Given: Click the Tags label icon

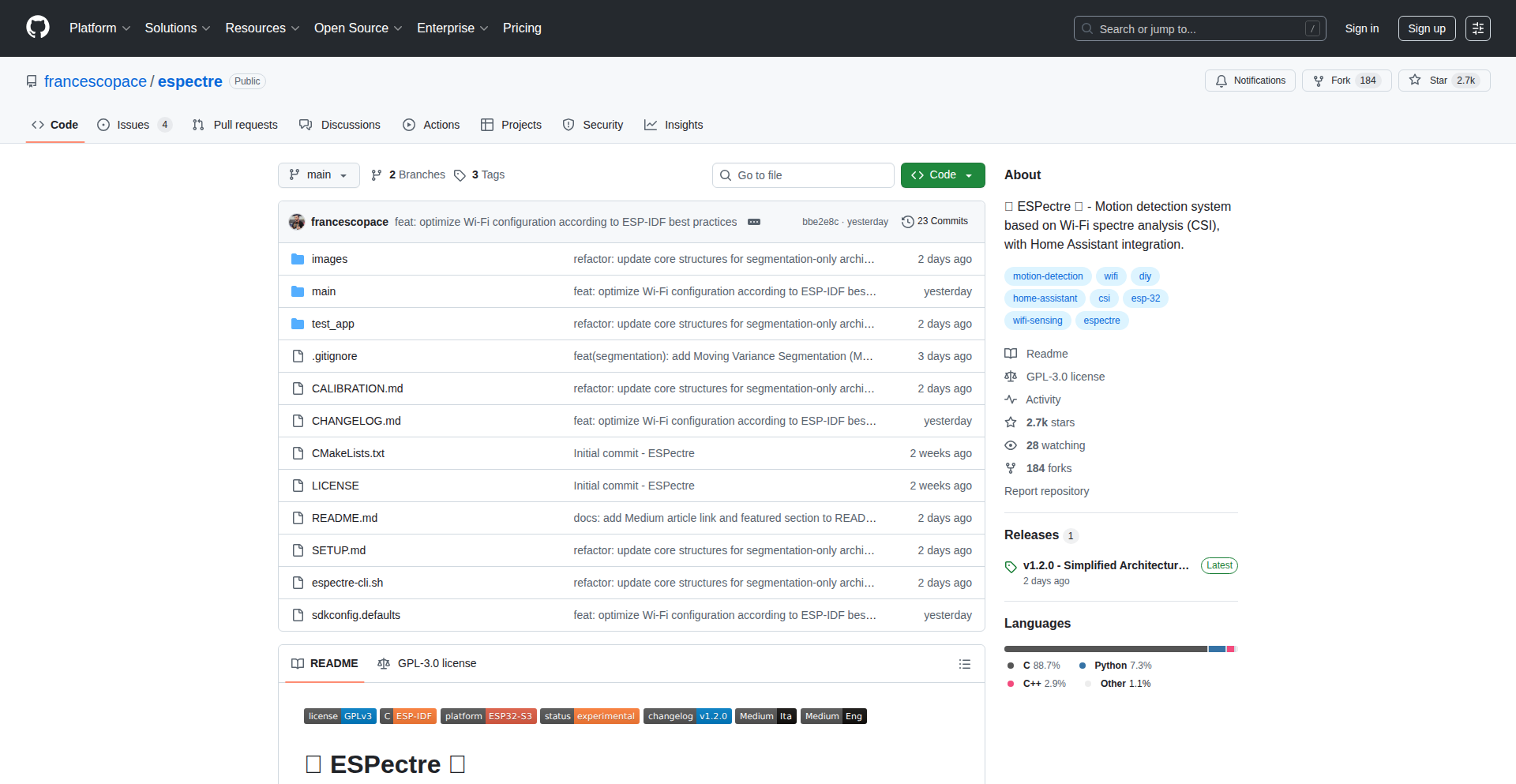Looking at the screenshot, I should [460, 175].
